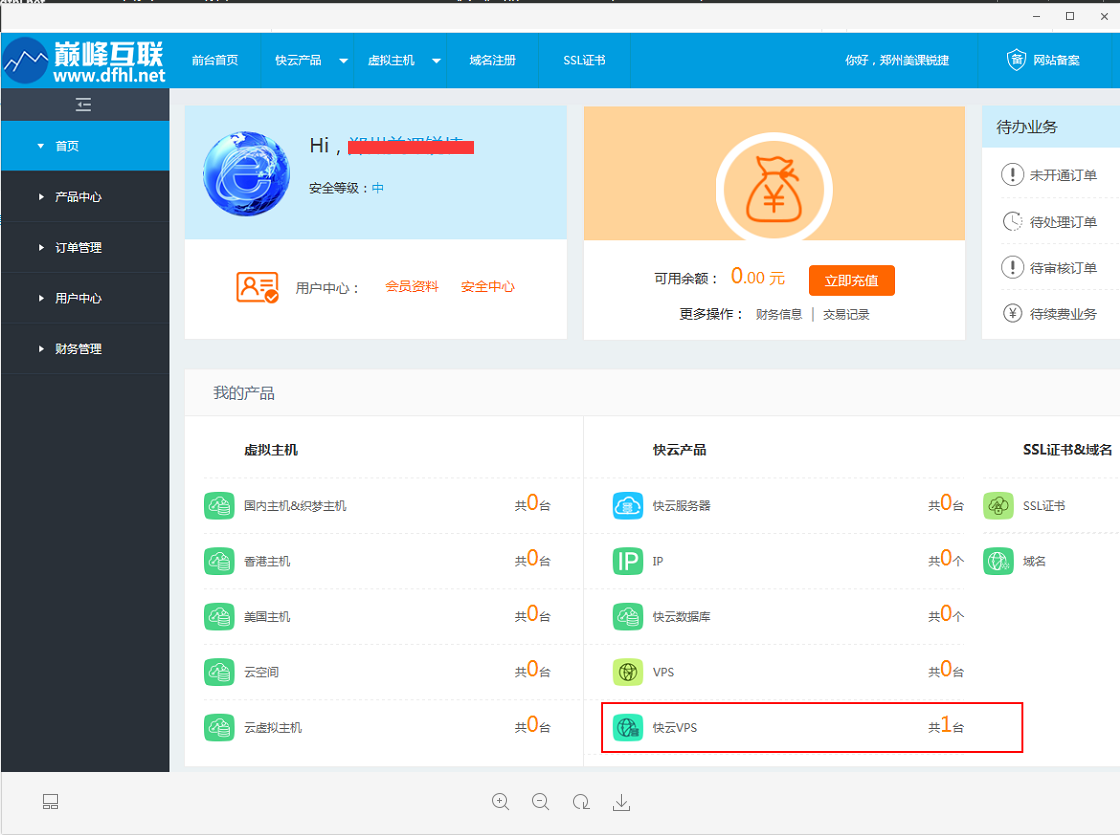Go to 前台首页 in top navigation
The height and width of the screenshot is (835, 1120).
click(215, 61)
